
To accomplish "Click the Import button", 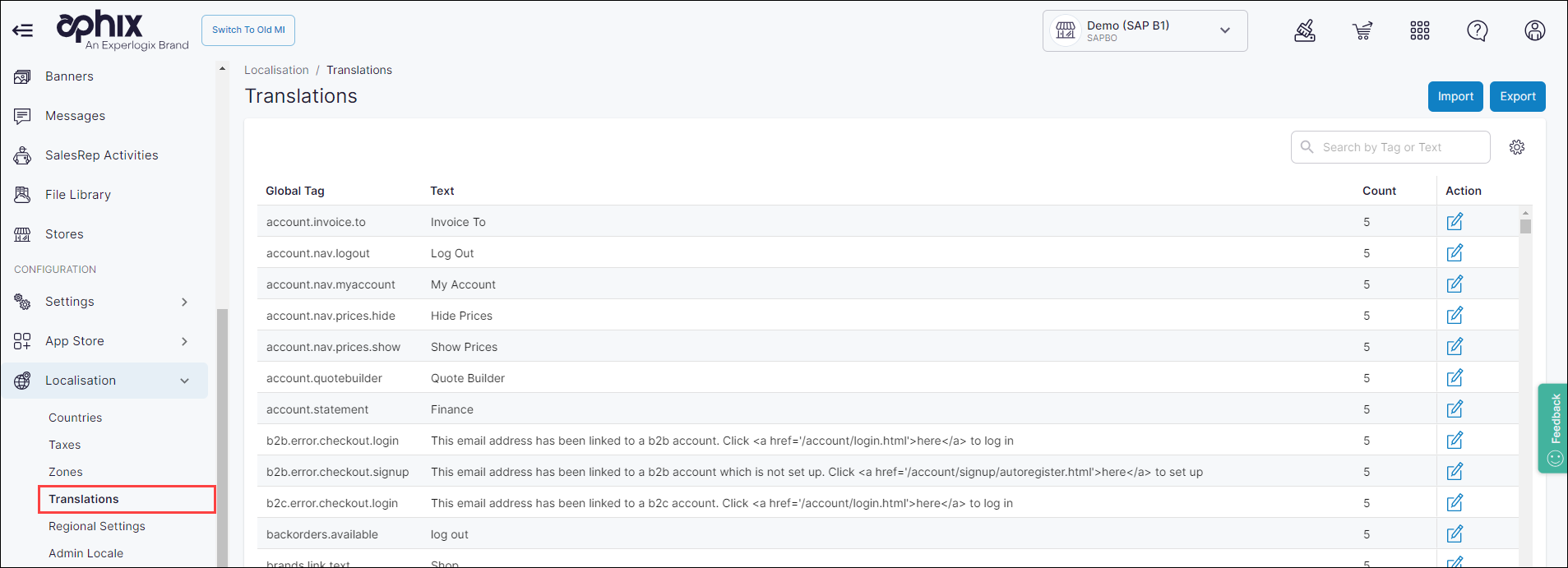I will tap(1455, 96).
